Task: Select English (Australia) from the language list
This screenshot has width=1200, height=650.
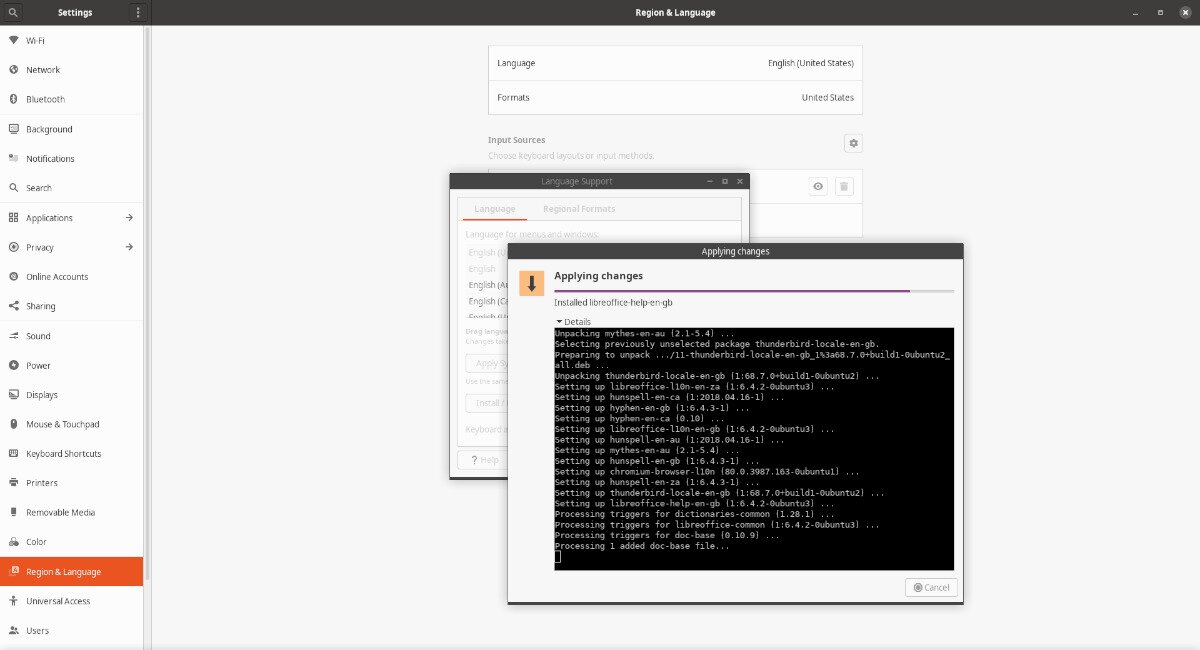Action: pos(487,285)
